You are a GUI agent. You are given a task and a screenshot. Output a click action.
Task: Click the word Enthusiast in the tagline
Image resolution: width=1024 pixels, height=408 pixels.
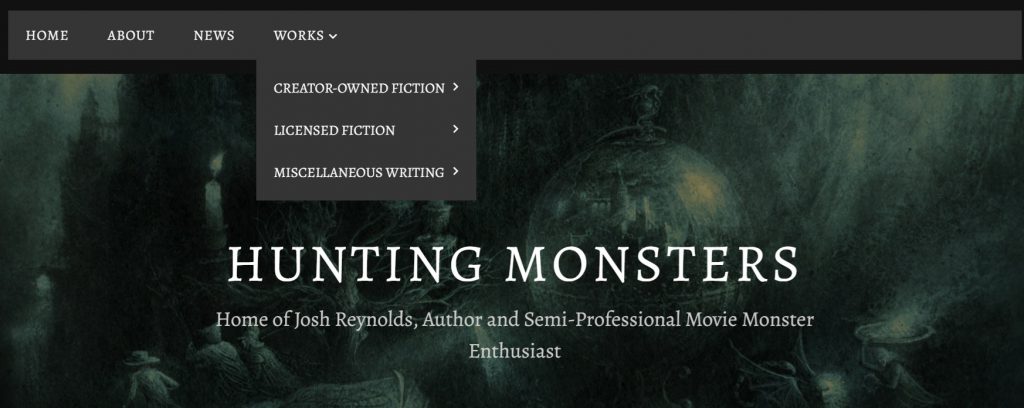[x=515, y=351]
